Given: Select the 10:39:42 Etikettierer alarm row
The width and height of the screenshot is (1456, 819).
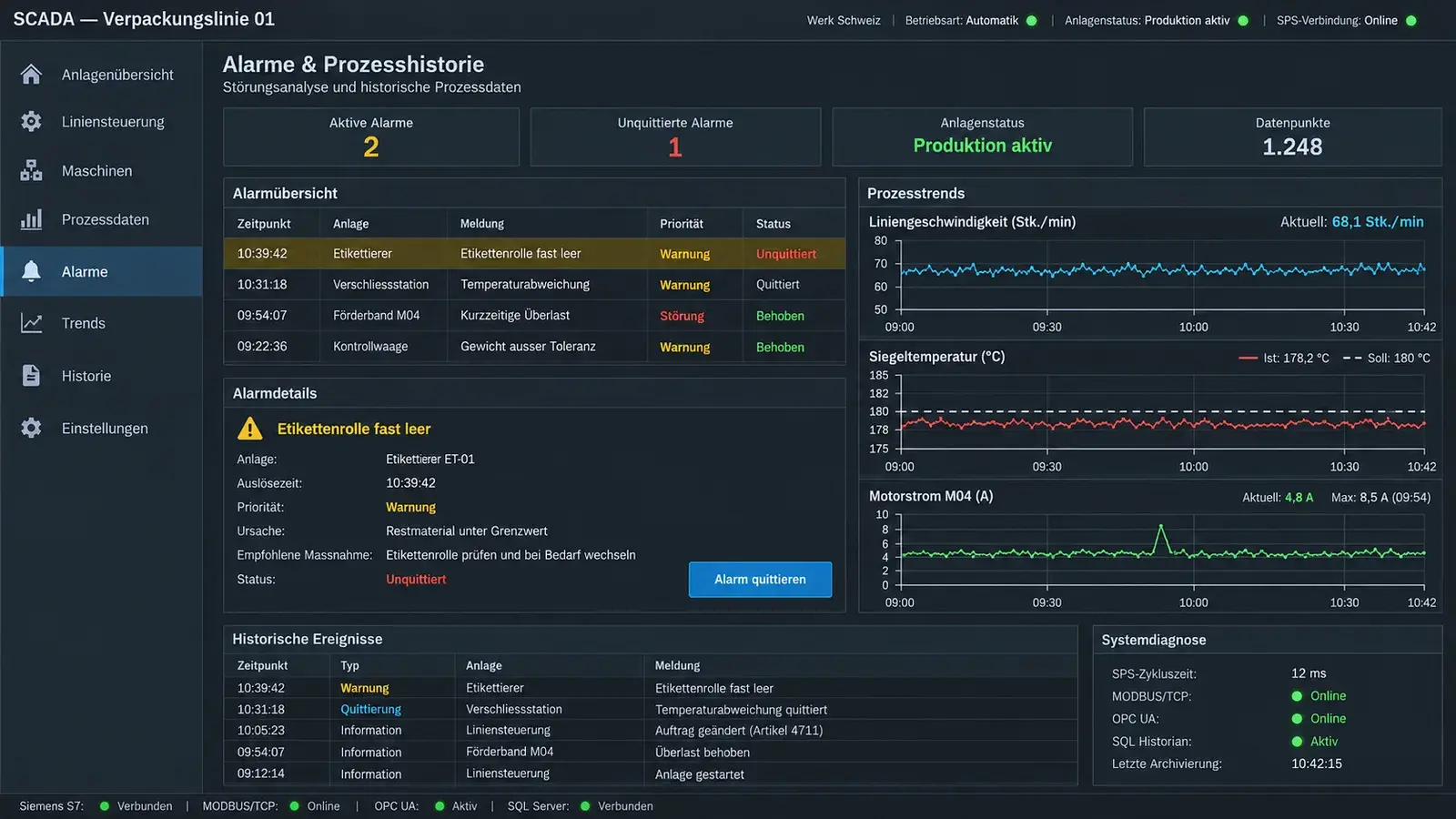Looking at the screenshot, I should tap(534, 254).
